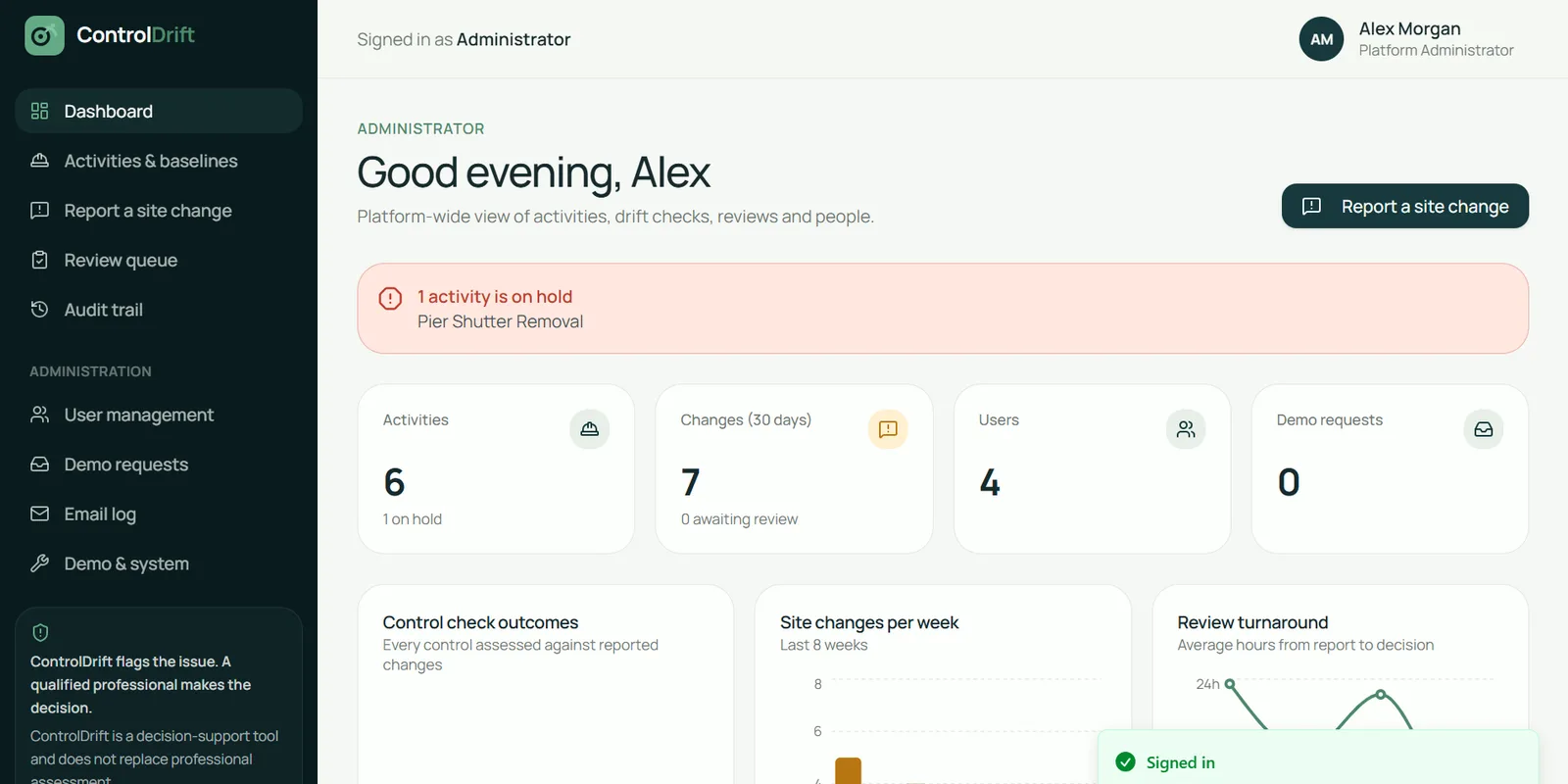Click the Audit trail history icon
This screenshot has width=1568, height=784.
(39, 310)
